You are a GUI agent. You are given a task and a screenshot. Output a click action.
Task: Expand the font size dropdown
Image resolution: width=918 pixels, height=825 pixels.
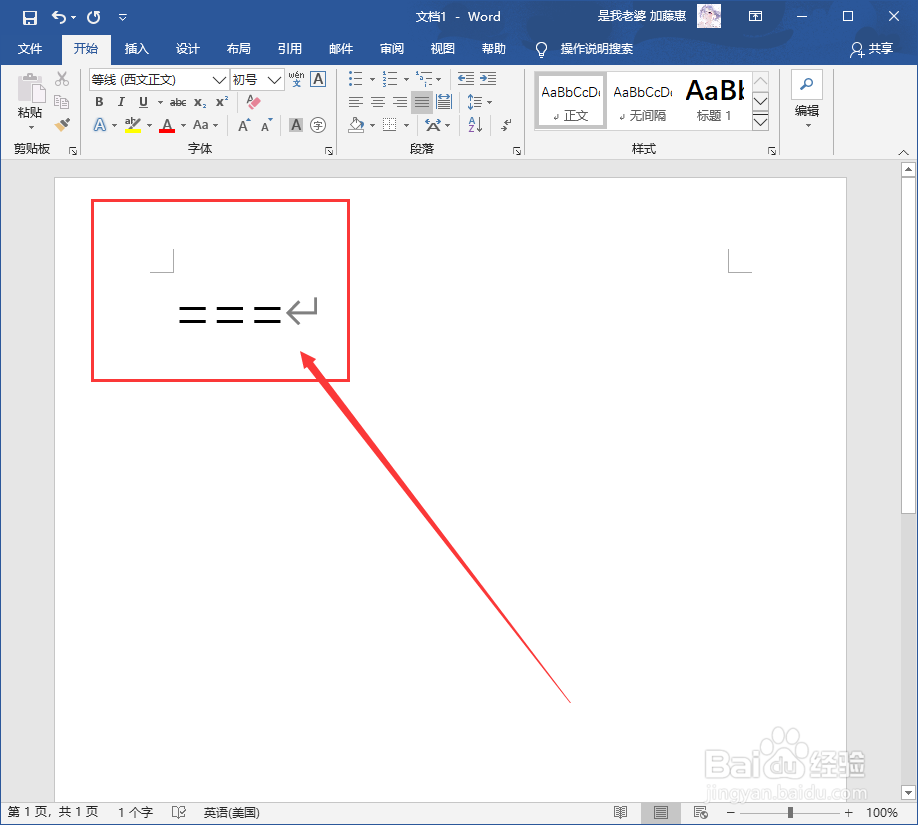[273, 80]
